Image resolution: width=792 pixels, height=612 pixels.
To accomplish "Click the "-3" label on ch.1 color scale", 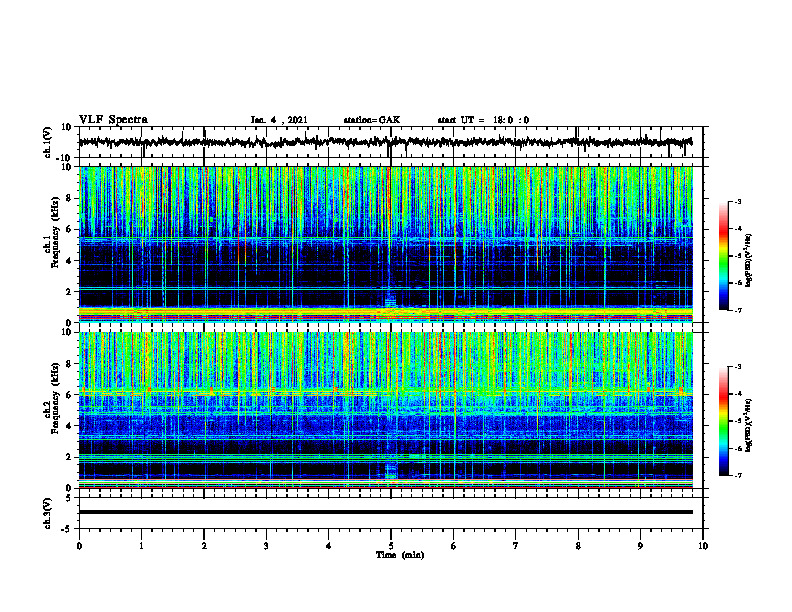I will [738, 201].
